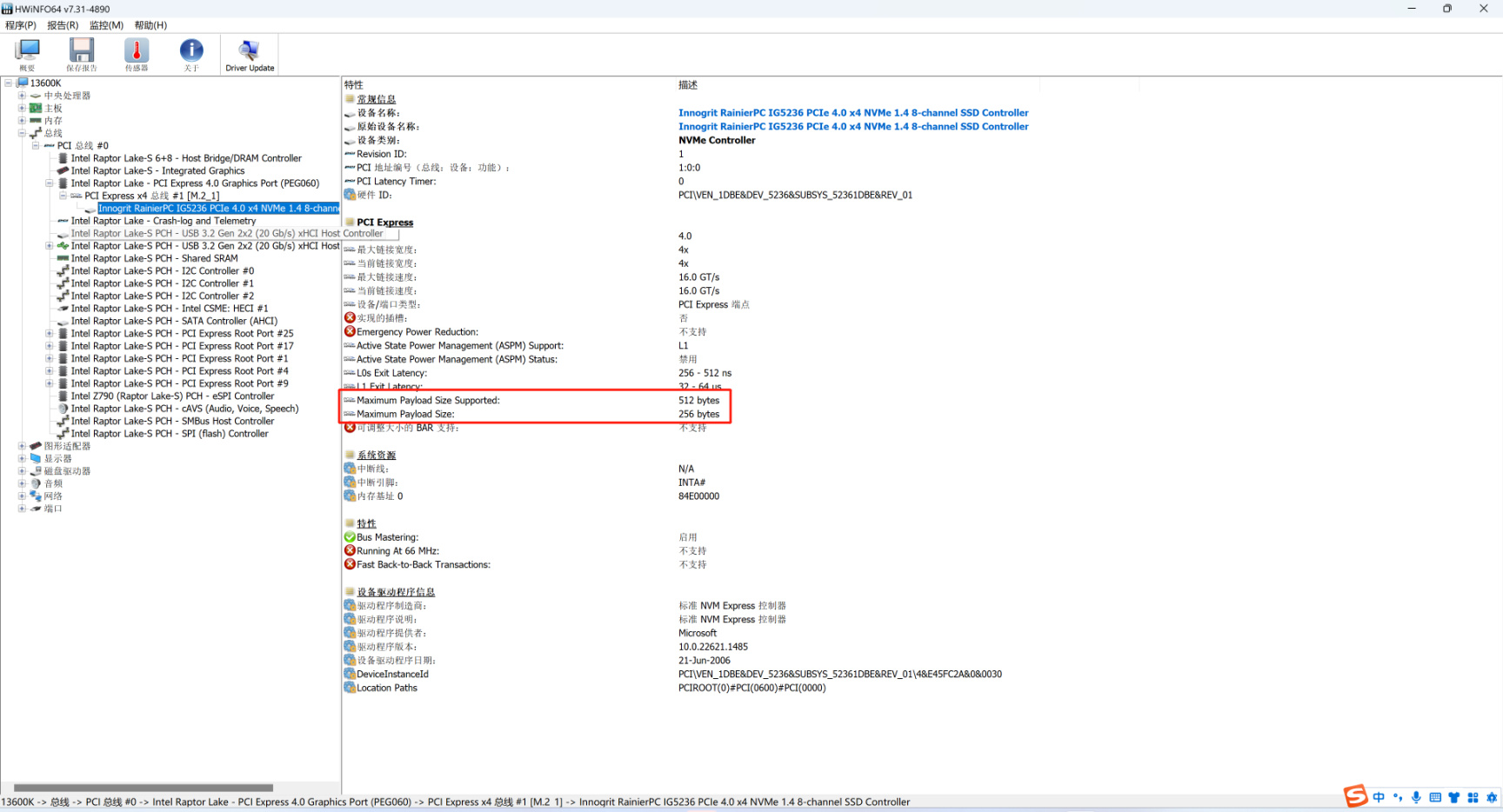Open the 程序(P) menu
The image size is (1503, 812).
[21, 25]
